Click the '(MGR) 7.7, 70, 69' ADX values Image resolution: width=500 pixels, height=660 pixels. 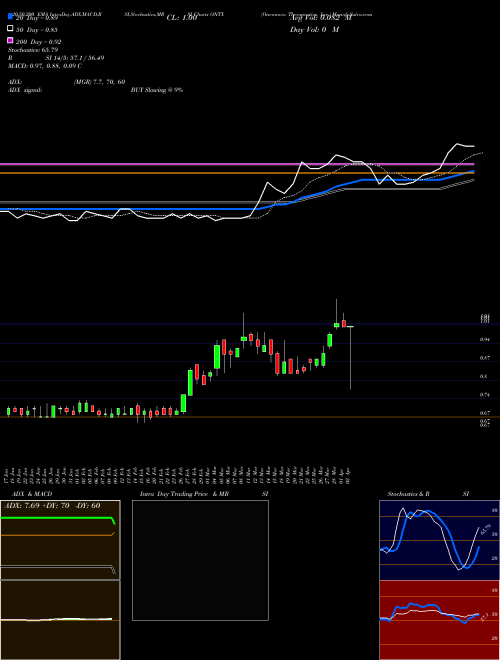pyautogui.click(x=99, y=82)
